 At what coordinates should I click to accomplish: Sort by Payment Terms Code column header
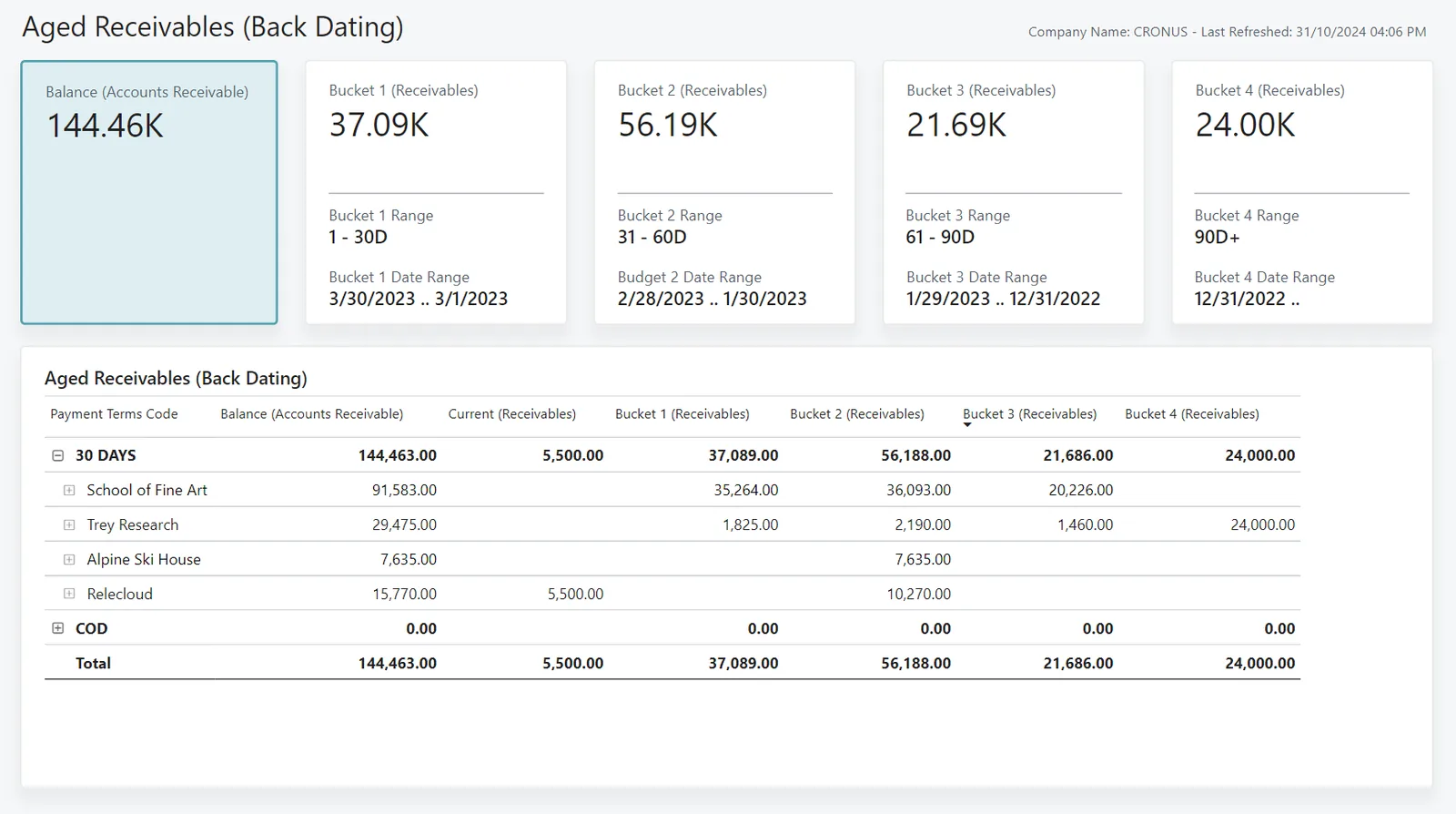[x=114, y=414]
